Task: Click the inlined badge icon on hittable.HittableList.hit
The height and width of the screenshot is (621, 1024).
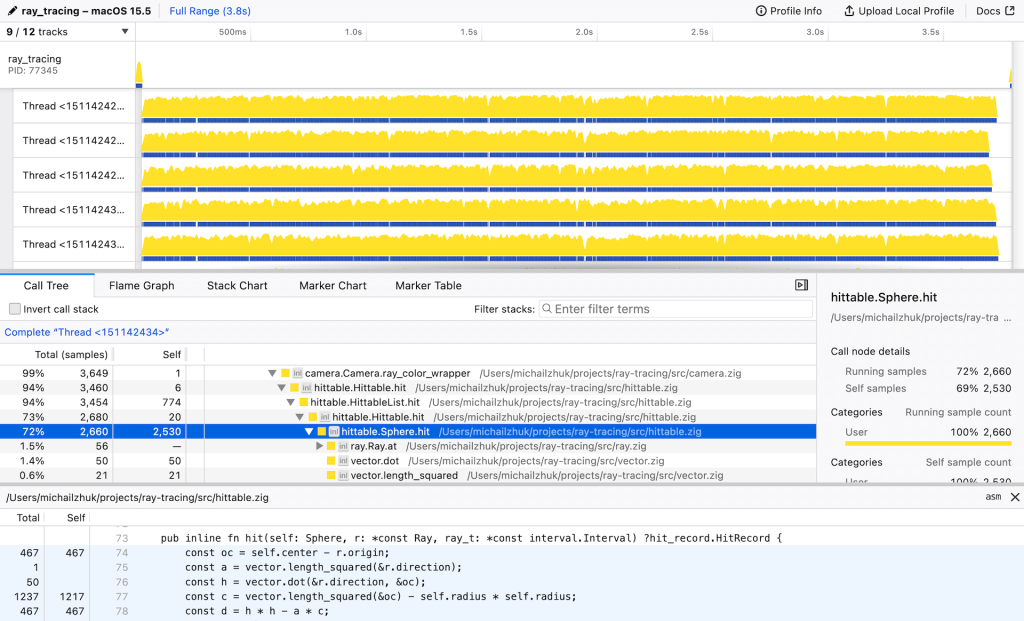Action: [x=313, y=403]
